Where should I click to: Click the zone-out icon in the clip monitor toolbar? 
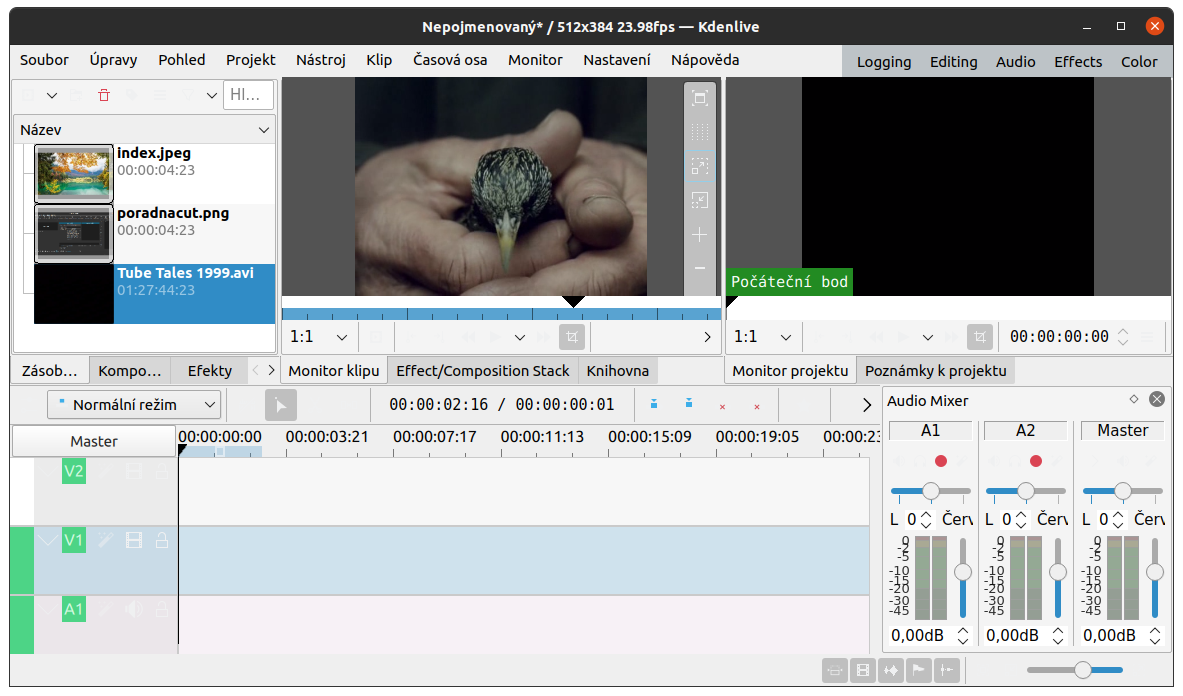[x=699, y=200]
